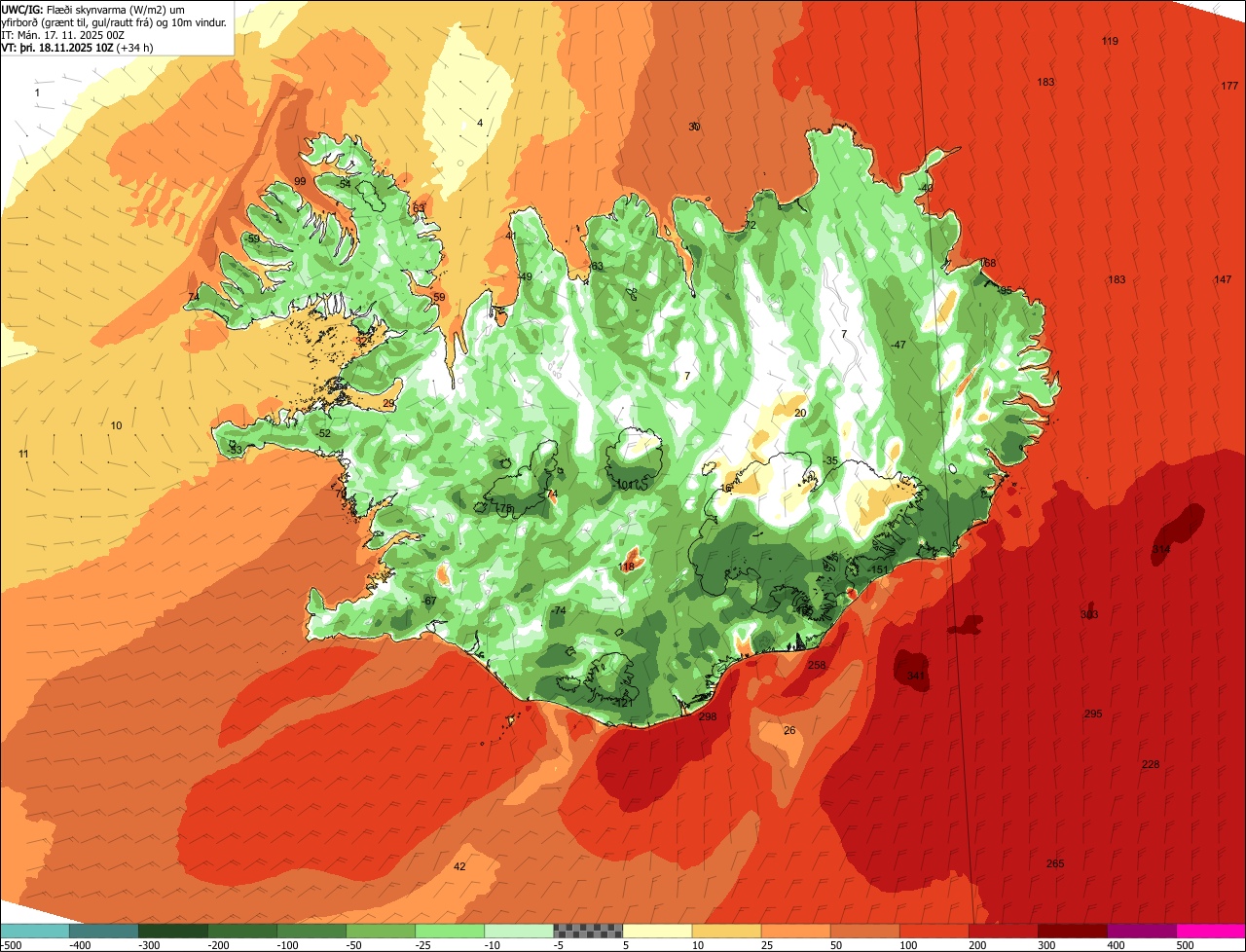Click the flux value 10 west of Iceland

[116, 426]
